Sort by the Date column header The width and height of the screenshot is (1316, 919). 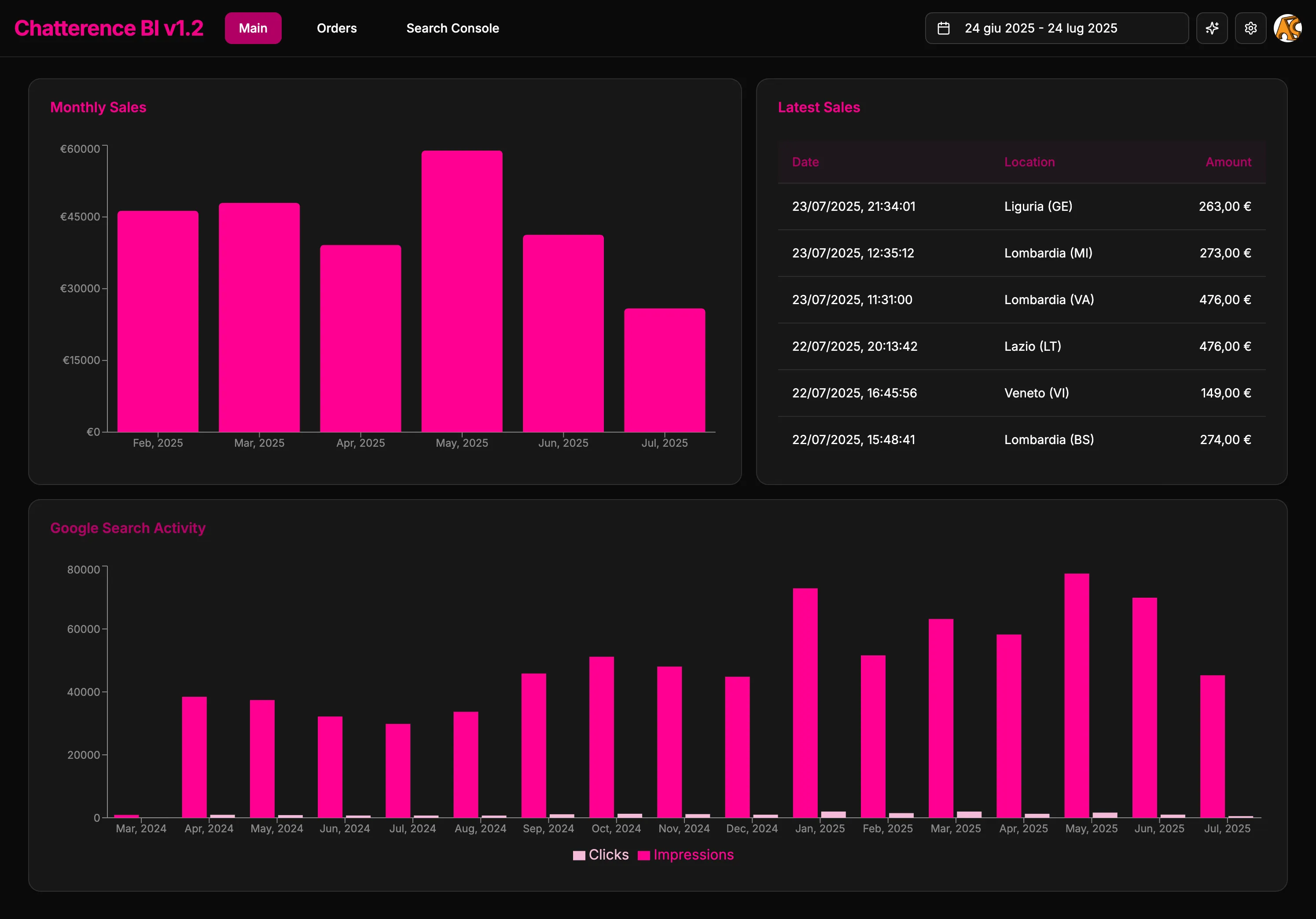click(x=805, y=162)
